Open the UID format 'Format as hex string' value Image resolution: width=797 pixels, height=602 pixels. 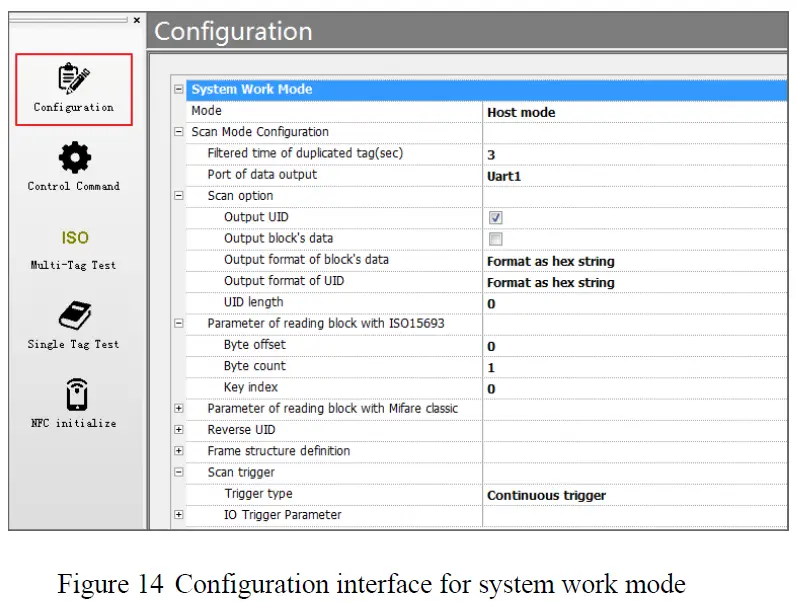point(550,283)
